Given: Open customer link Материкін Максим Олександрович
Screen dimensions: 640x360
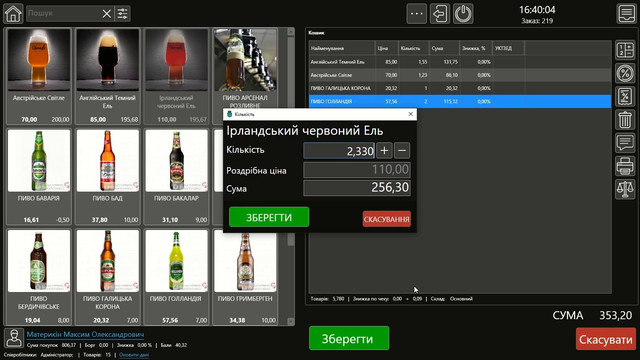Looking at the screenshot, I should 85,334.
